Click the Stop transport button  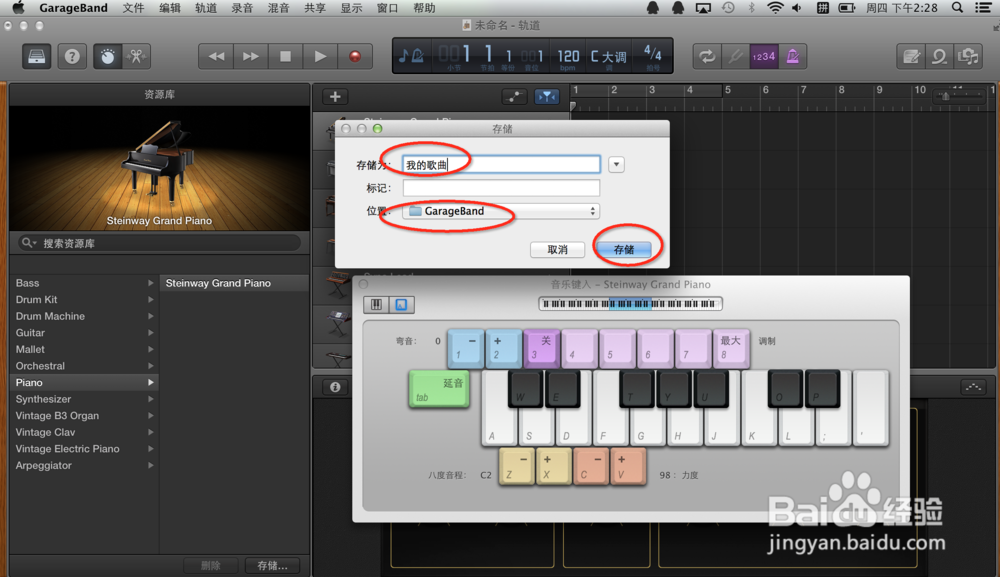(x=285, y=57)
